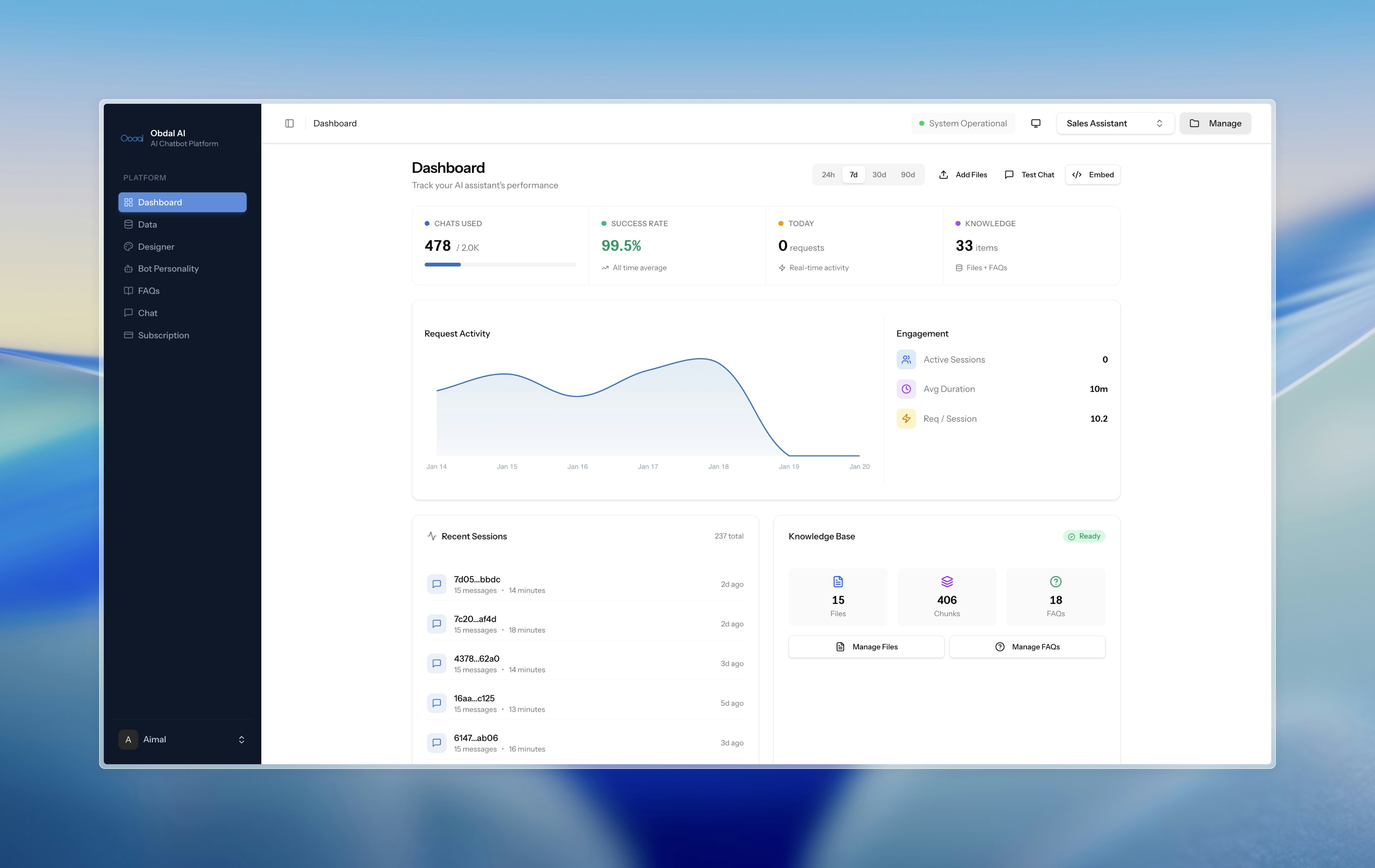The width and height of the screenshot is (1375, 868).
Task: Click the 10.2 Req / Session value
Action: click(1099, 419)
